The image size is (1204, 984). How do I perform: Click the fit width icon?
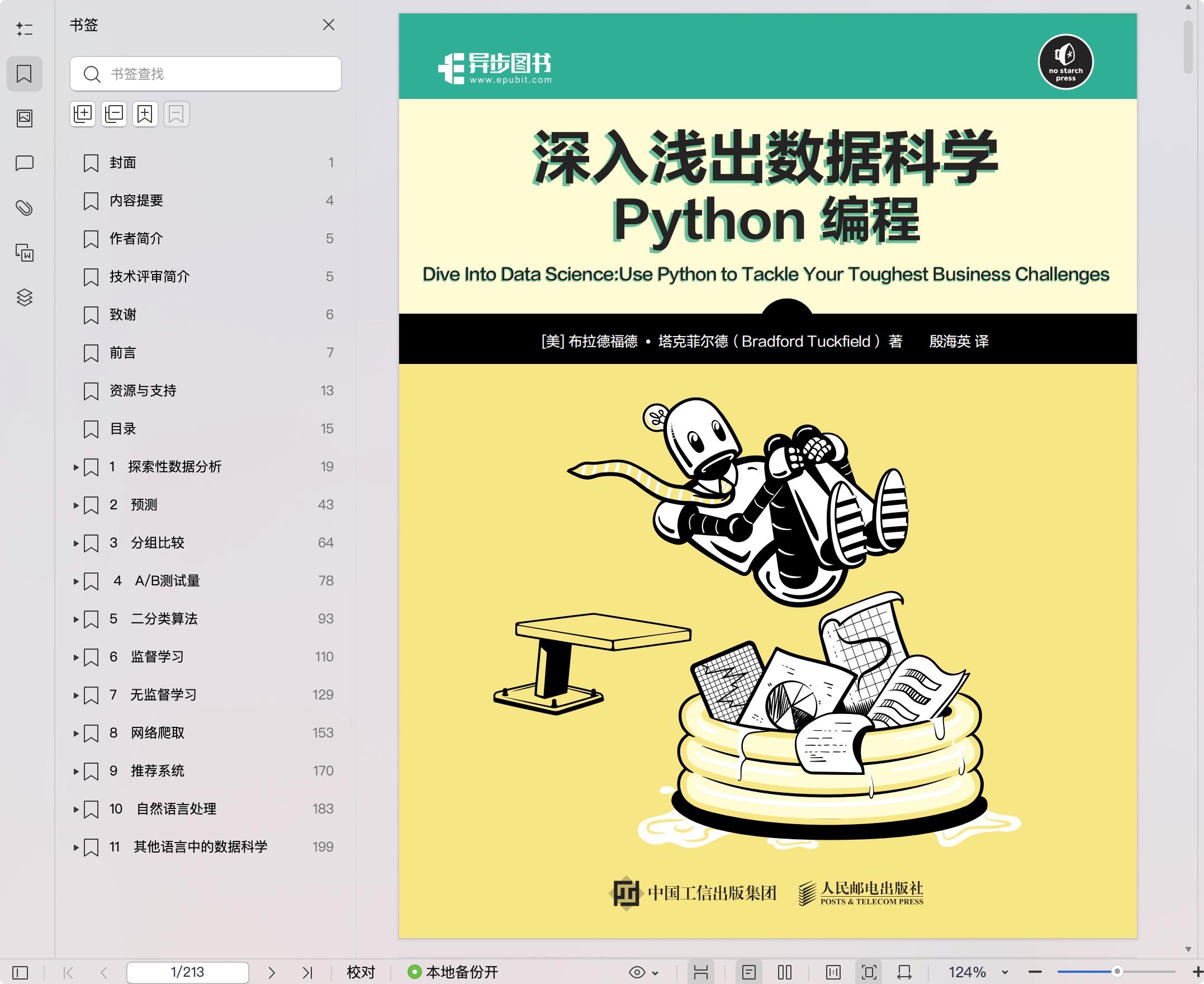[x=904, y=973]
